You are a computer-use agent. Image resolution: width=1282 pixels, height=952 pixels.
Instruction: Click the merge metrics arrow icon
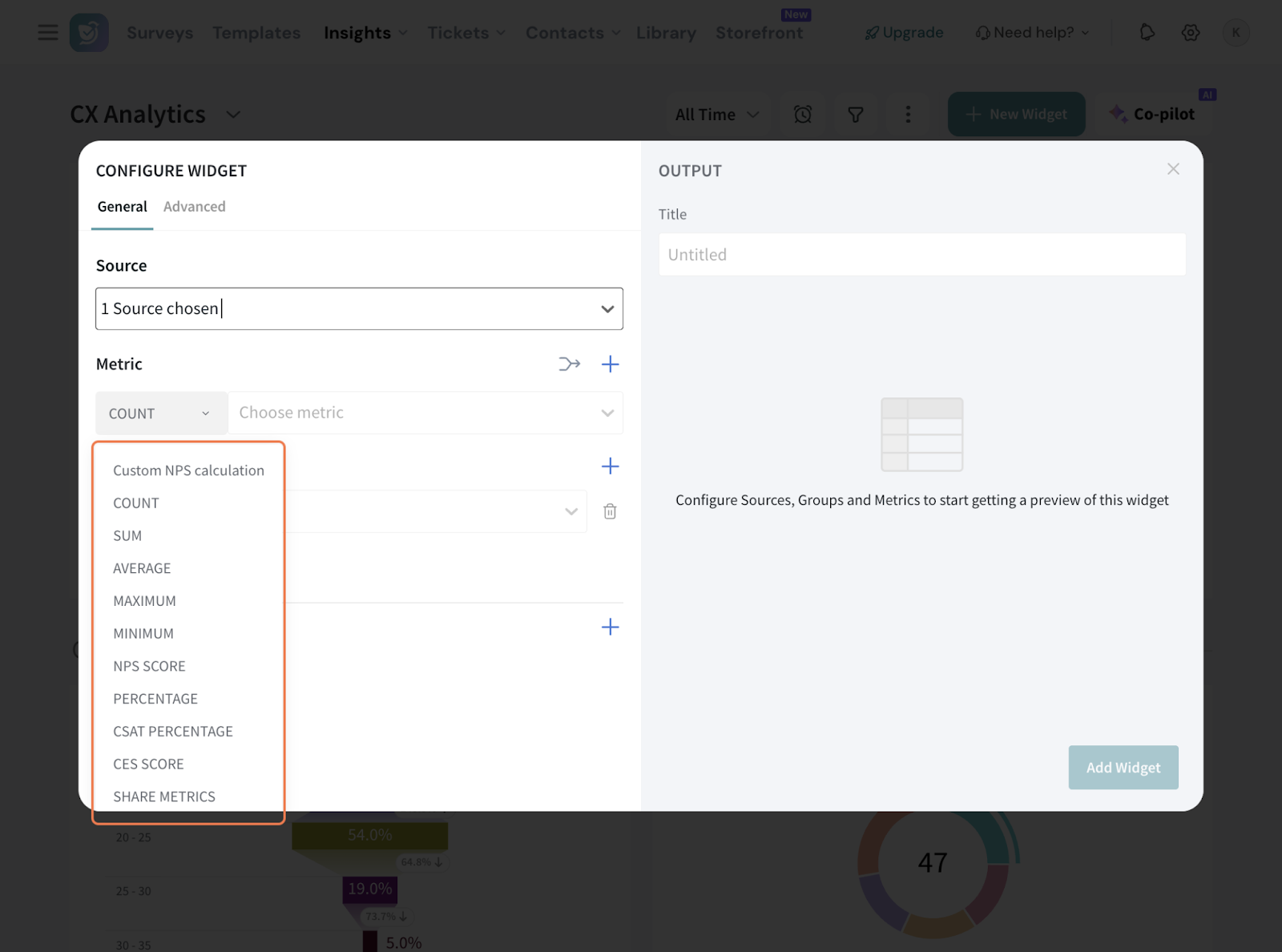[x=569, y=365]
